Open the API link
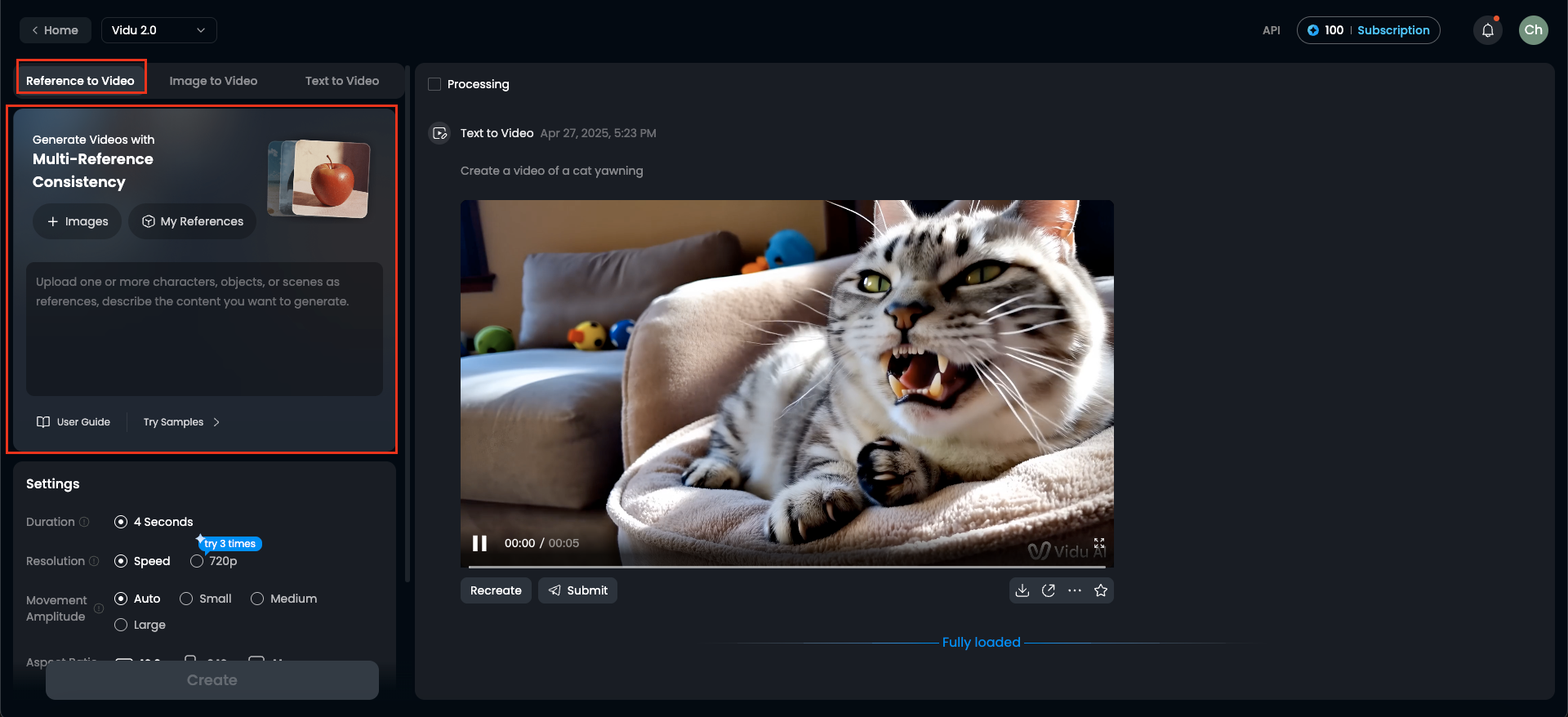Screen dimensions: 1568x717 click(1272, 30)
